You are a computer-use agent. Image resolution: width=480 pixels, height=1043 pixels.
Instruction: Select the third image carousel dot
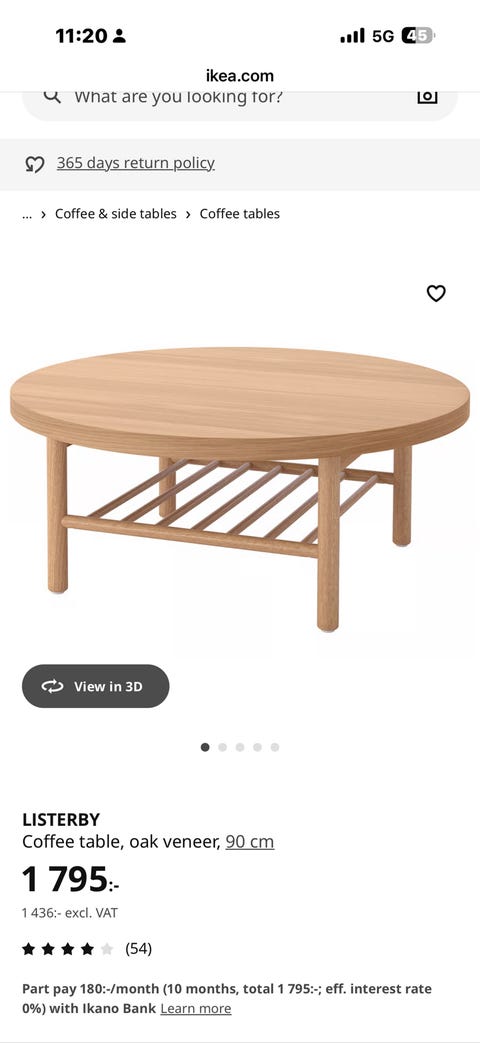[240, 747]
